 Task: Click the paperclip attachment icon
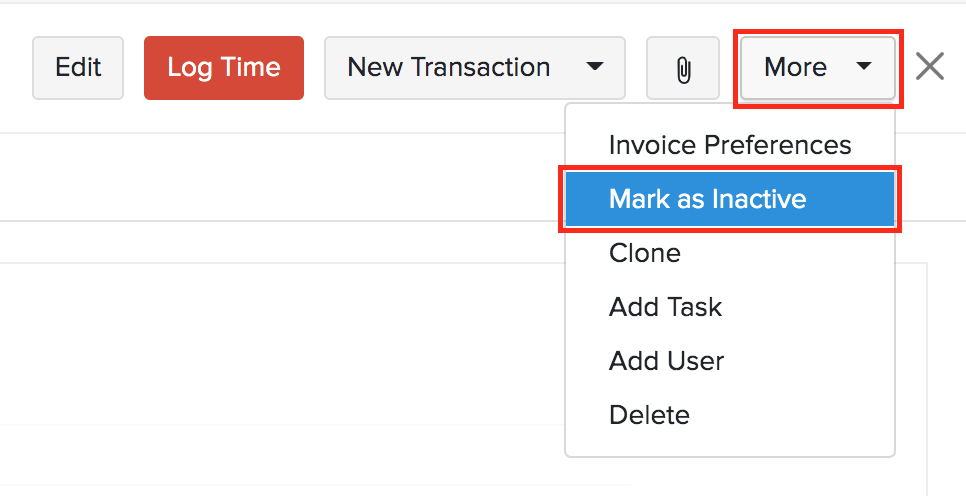click(683, 69)
